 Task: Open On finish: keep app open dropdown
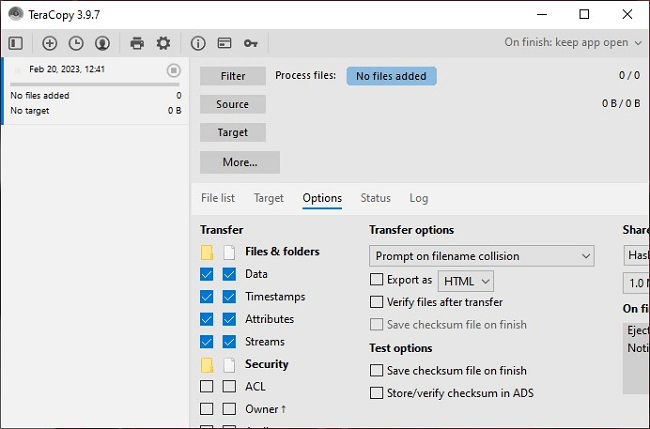point(573,42)
